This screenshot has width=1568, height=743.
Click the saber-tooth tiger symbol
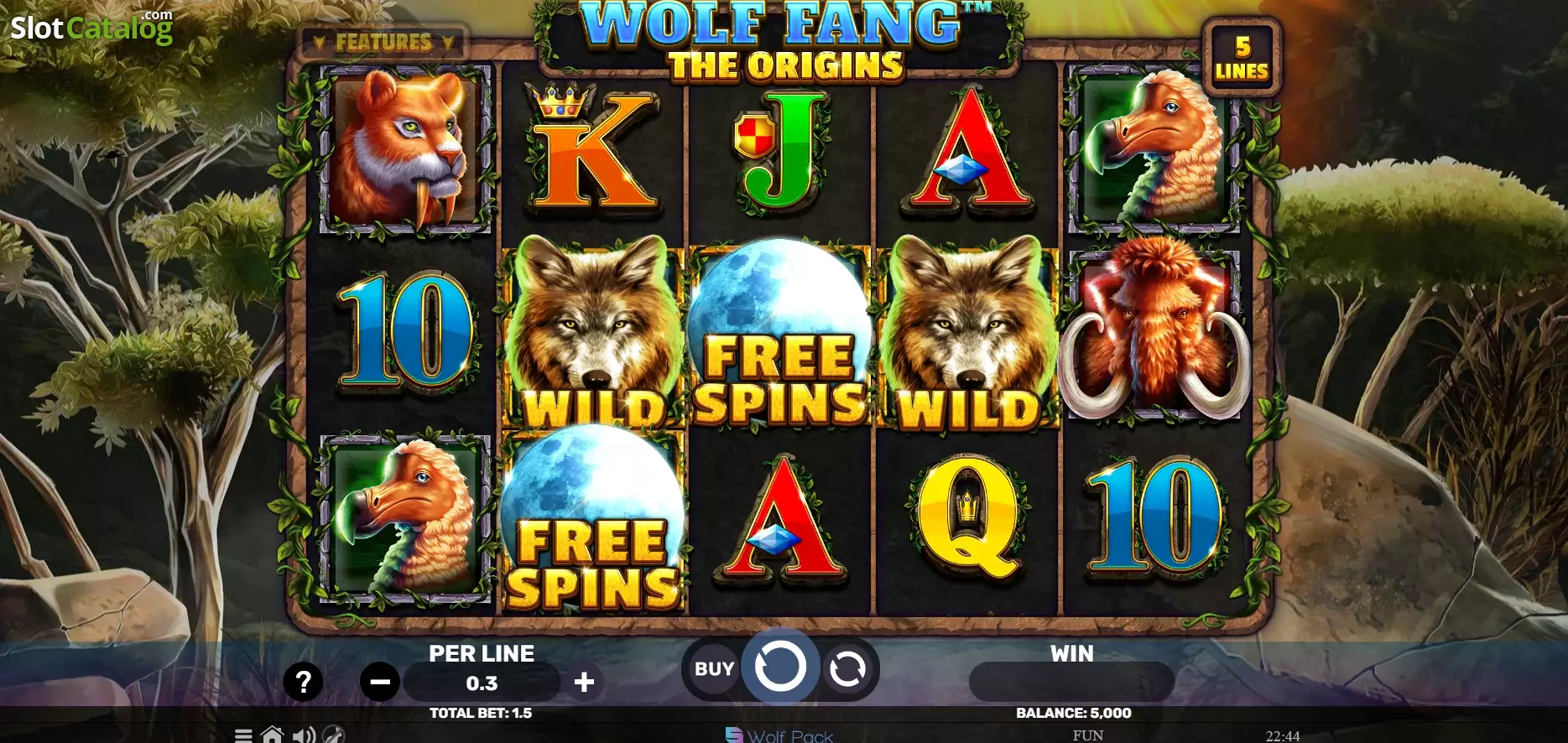click(405, 150)
